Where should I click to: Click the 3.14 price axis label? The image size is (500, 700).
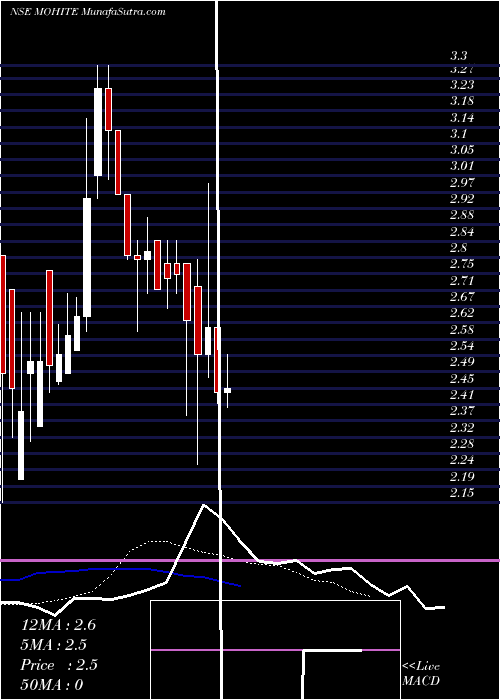click(x=462, y=118)
